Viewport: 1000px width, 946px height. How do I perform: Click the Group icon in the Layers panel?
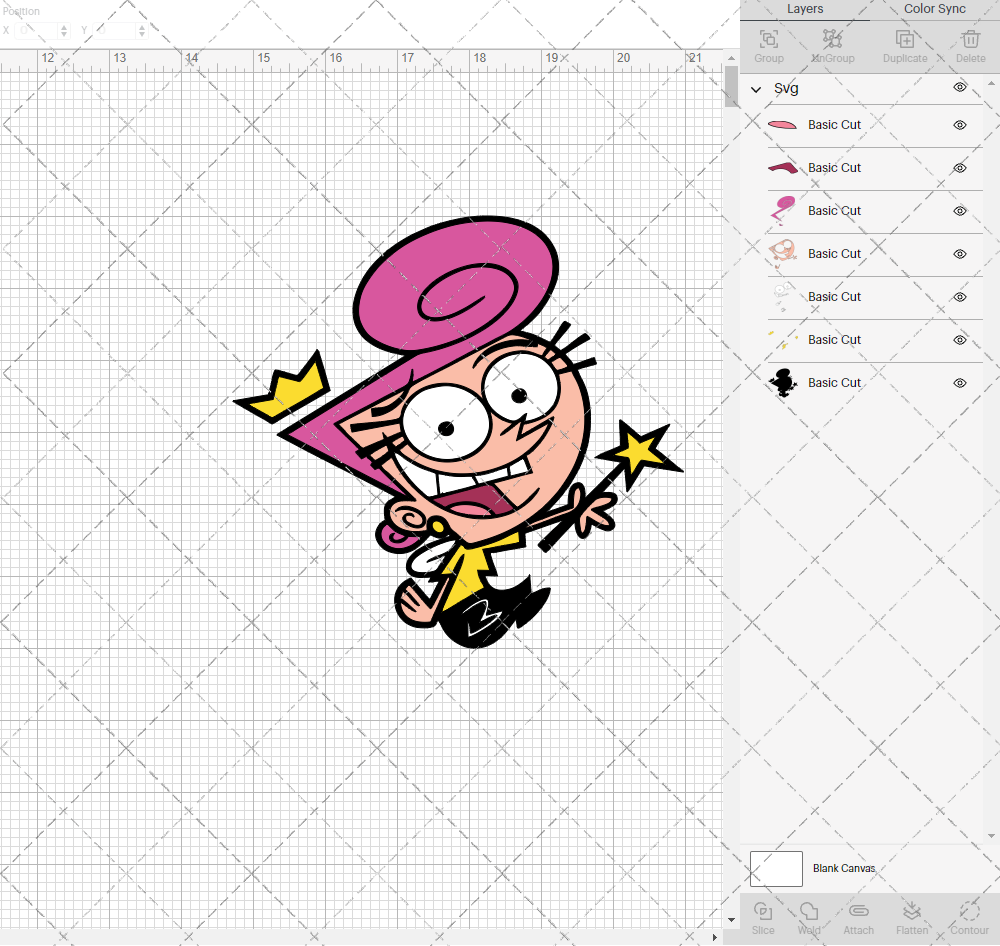[768, 40]
